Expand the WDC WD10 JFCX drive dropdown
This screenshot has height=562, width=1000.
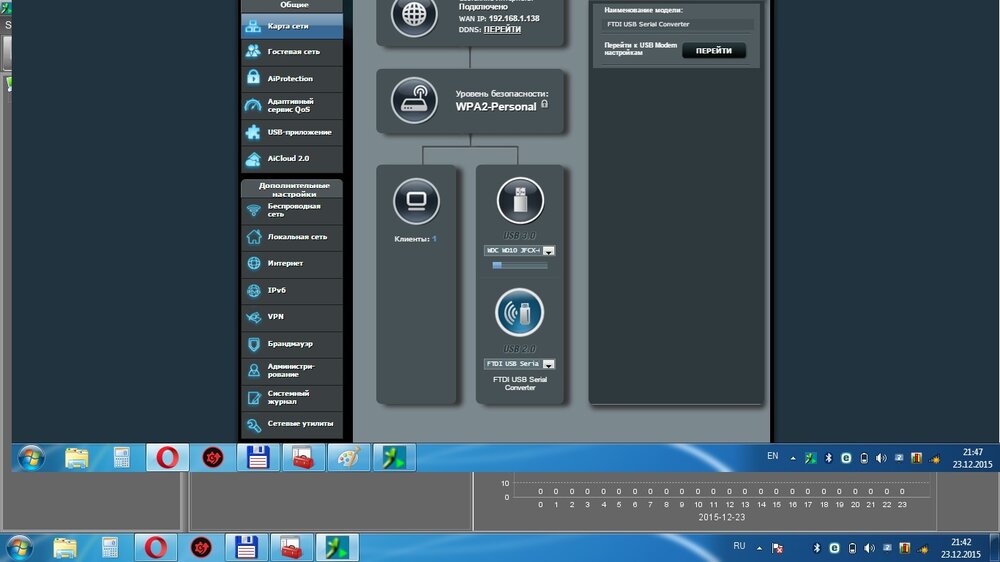tap(549, 251)
